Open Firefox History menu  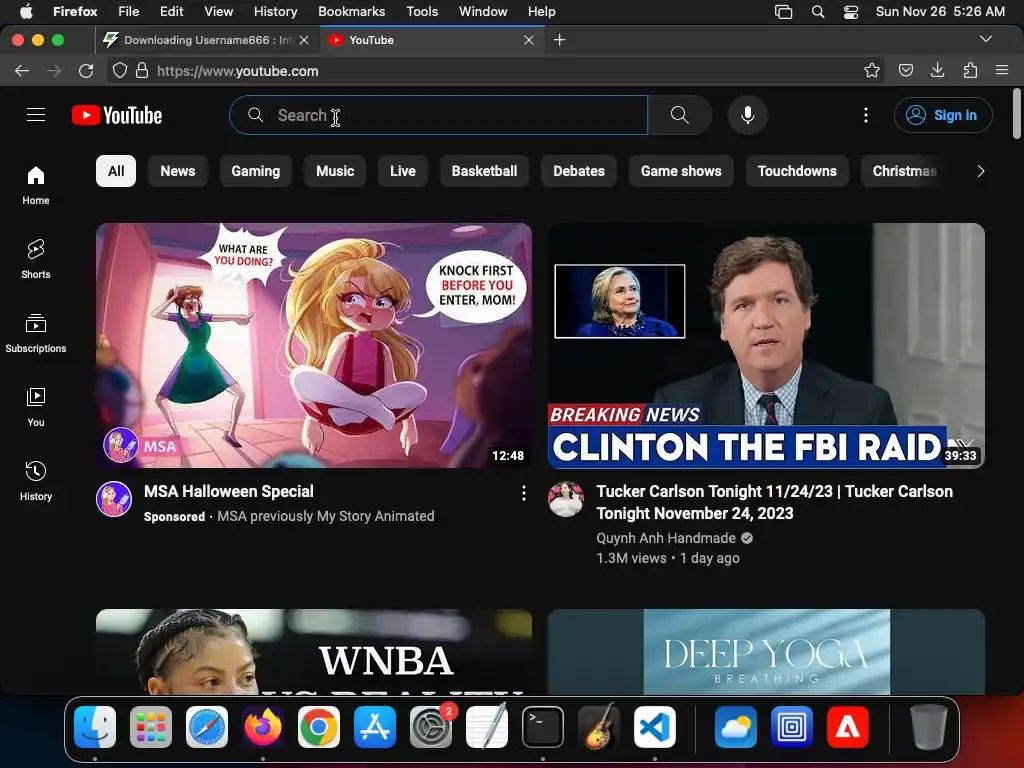[x=275, y=11]
